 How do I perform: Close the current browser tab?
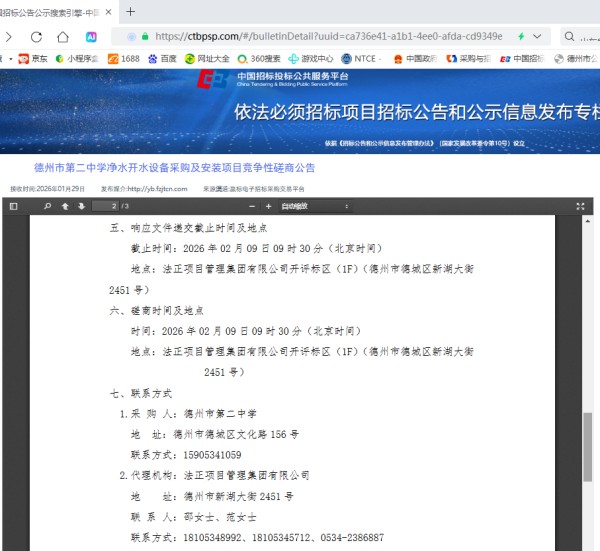coord(108,13)
